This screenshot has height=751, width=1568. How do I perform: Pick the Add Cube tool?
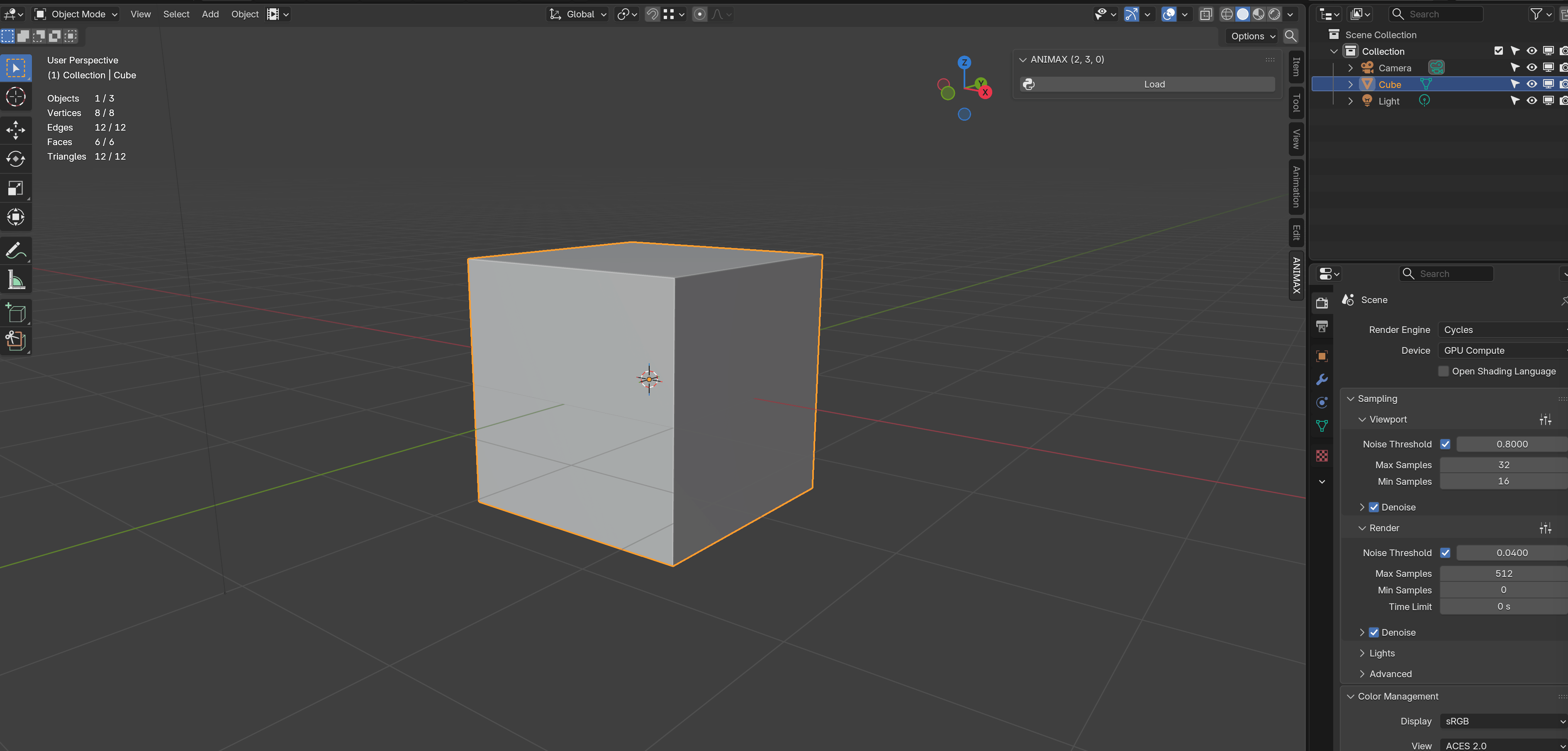[16, 313]
